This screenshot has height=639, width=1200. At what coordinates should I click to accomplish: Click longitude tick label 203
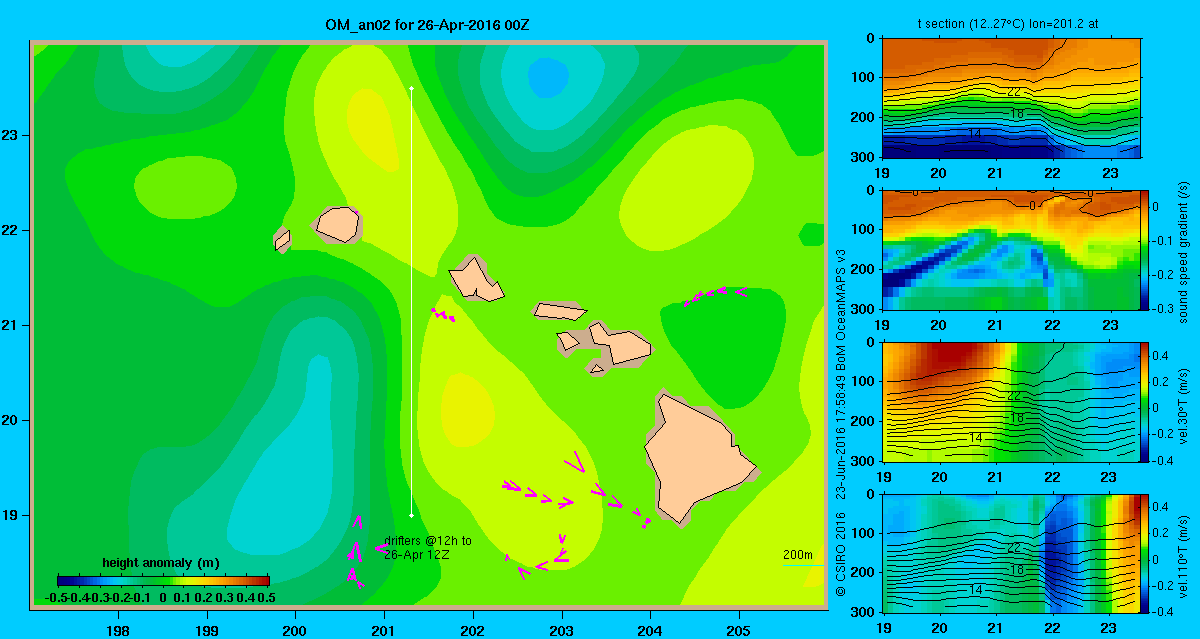[561, 631]
